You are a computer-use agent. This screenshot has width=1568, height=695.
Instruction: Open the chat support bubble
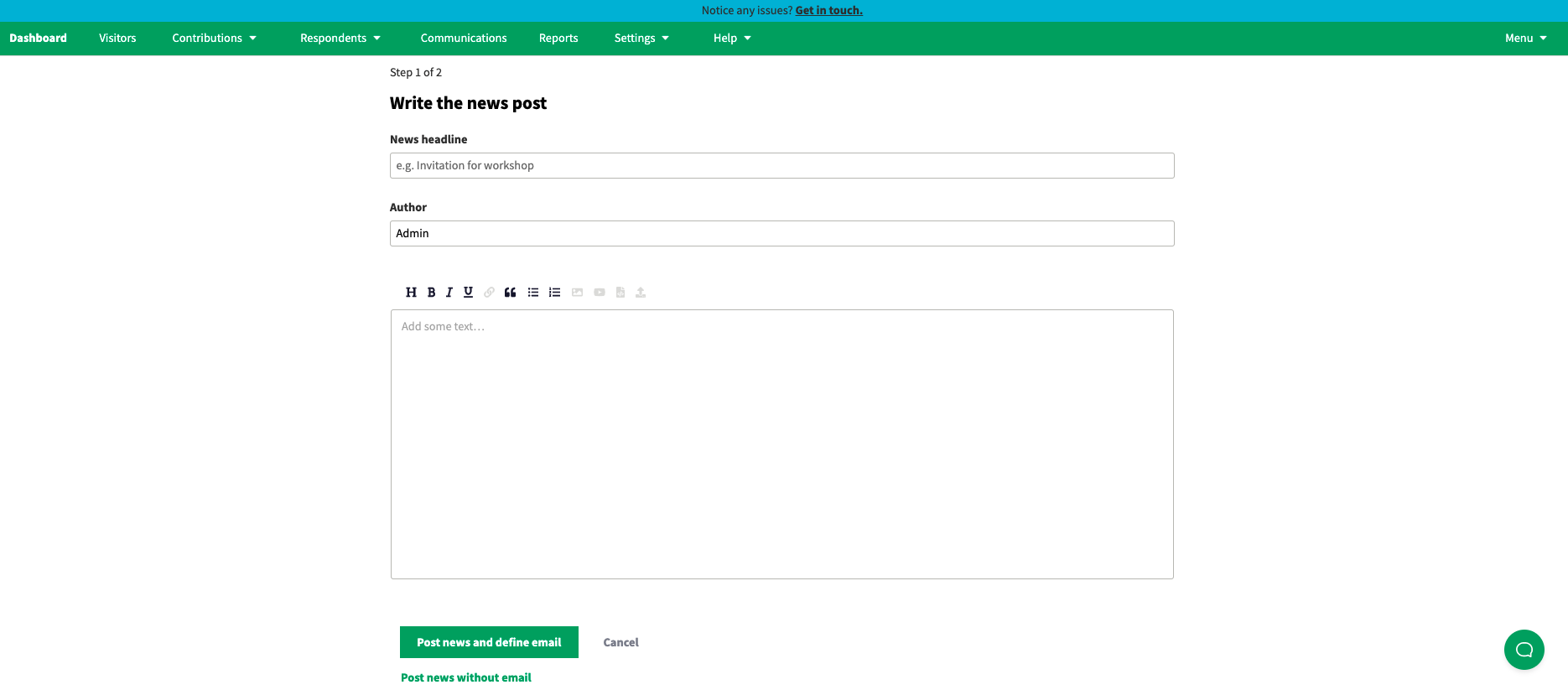(1524, 650)
